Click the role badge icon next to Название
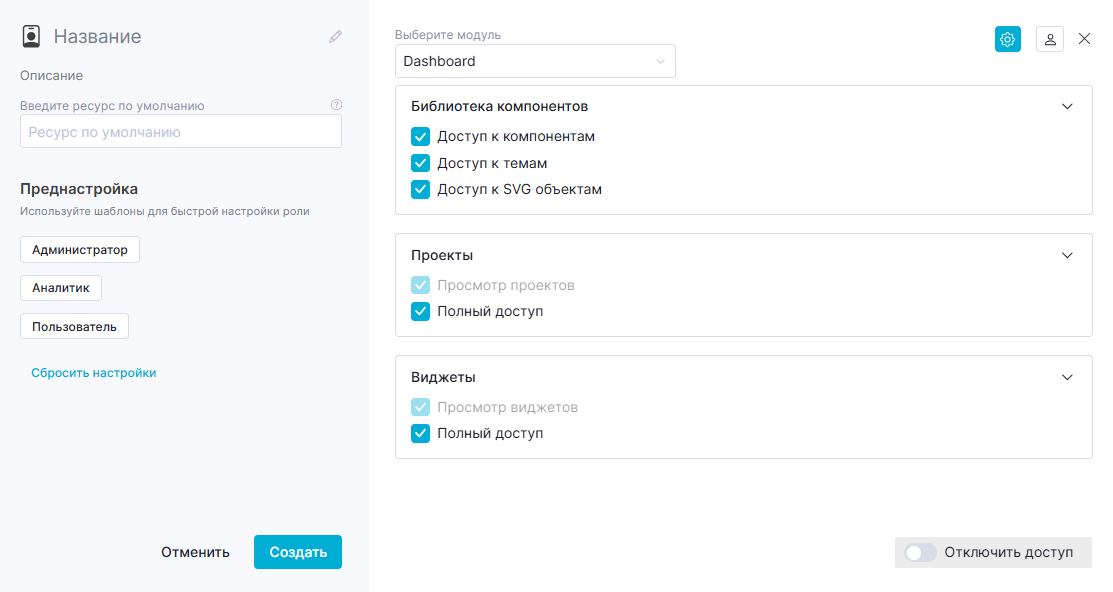Image resolution: width=1113 pixels, height=592 pixels. 31,36
